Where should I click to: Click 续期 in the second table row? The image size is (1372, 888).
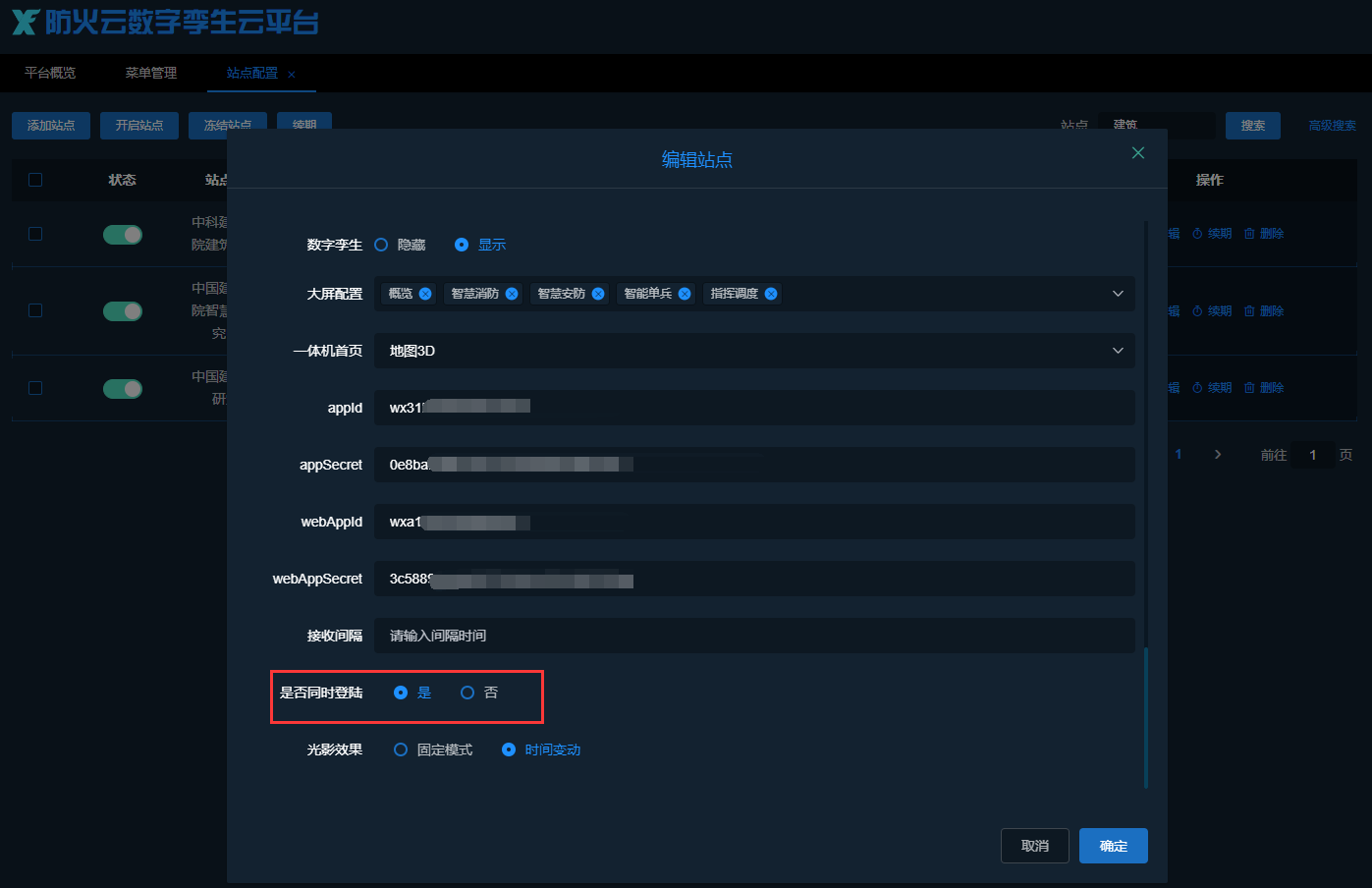(x=1212, y=311)
